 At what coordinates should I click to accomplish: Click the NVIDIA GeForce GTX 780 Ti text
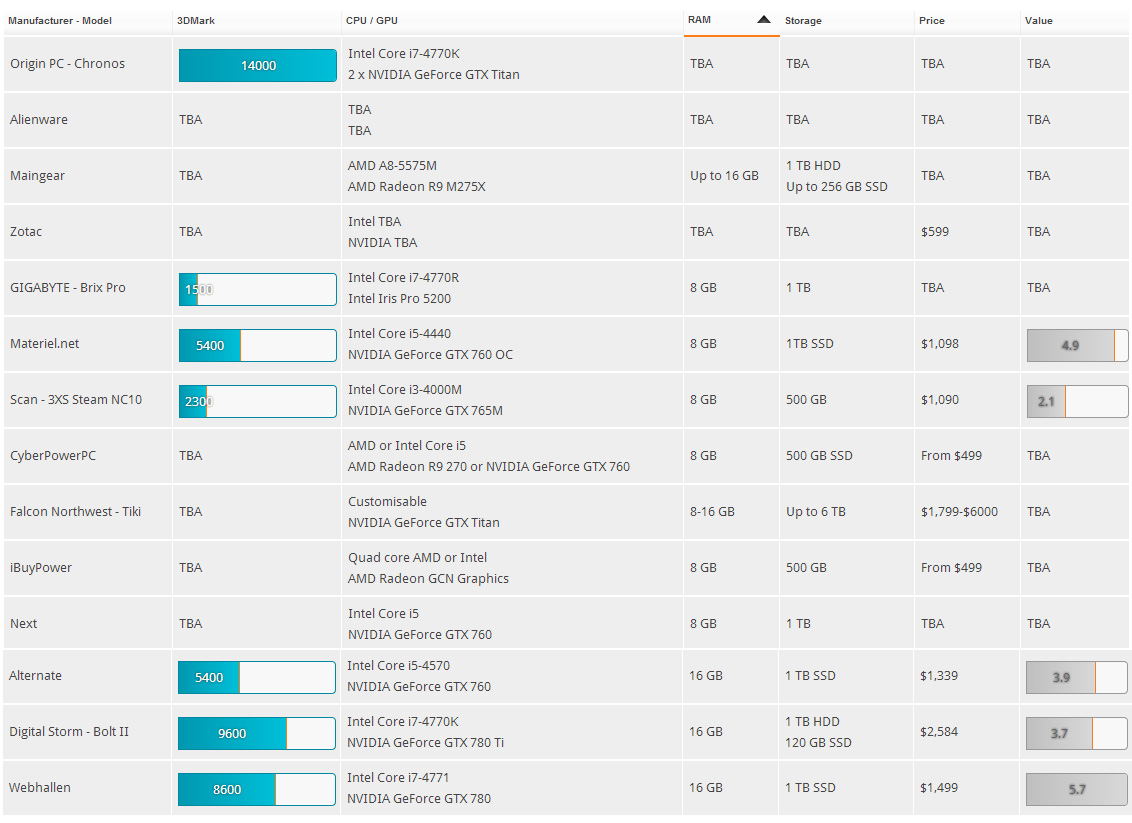coord(425,743)
